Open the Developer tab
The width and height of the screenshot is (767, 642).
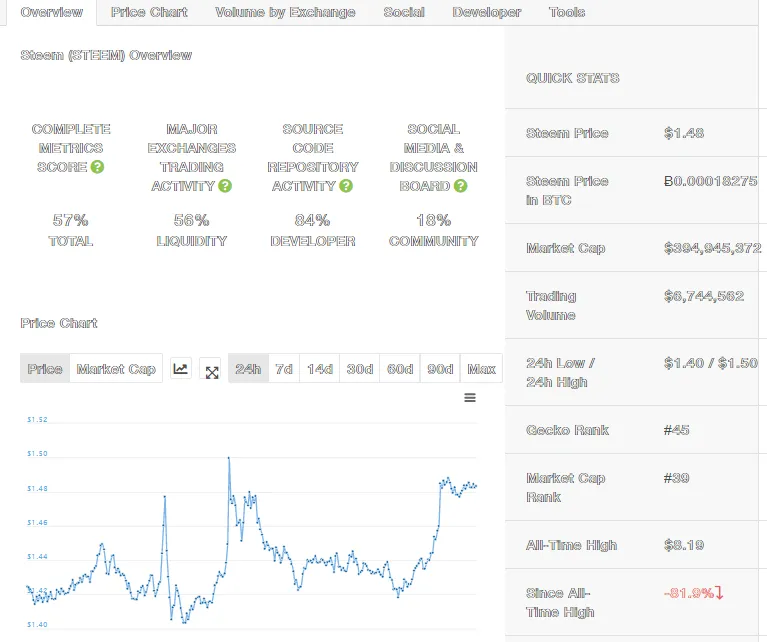487,12
